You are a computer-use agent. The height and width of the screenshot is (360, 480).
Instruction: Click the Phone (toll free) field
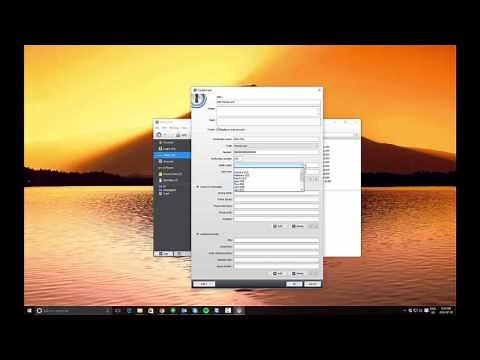click(276, 206)
